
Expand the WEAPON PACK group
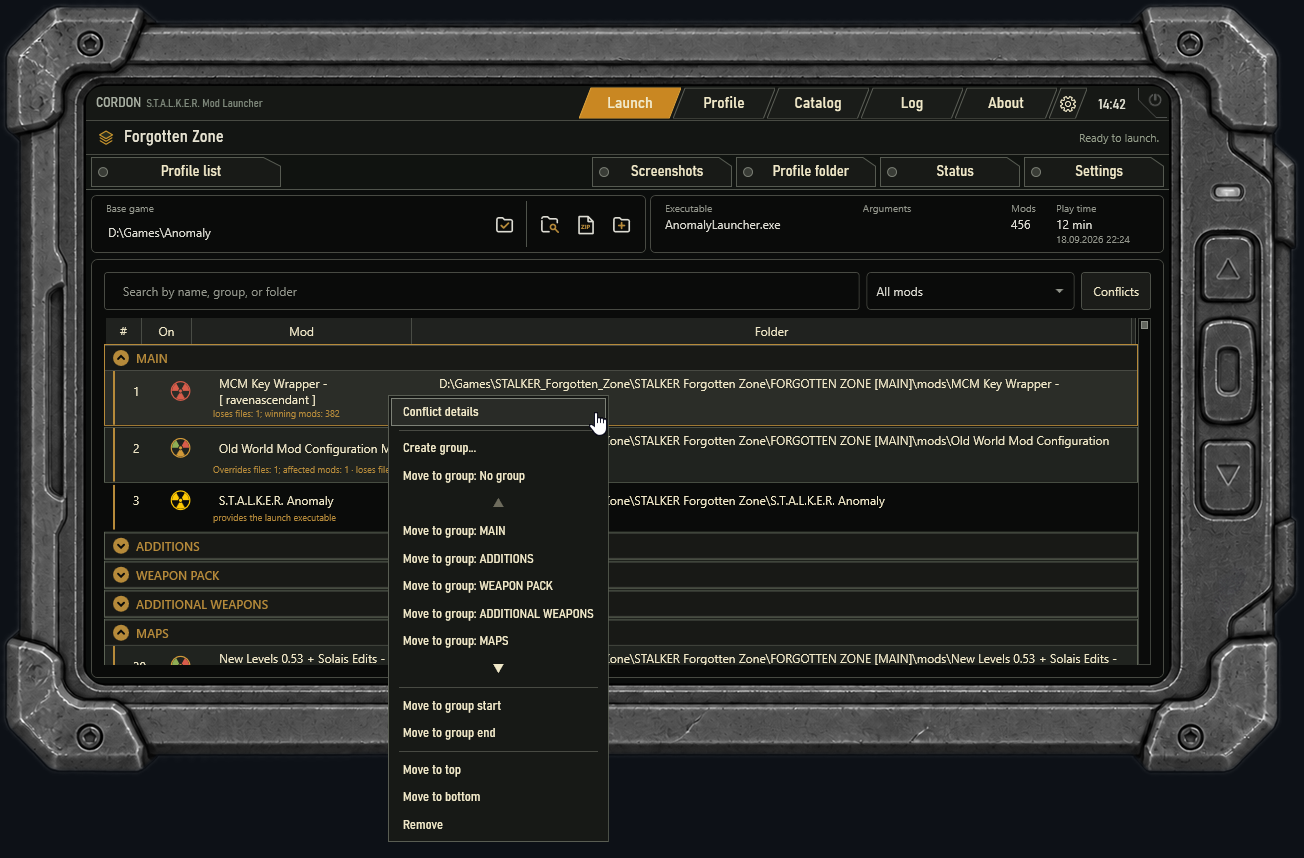pos(121,575)
